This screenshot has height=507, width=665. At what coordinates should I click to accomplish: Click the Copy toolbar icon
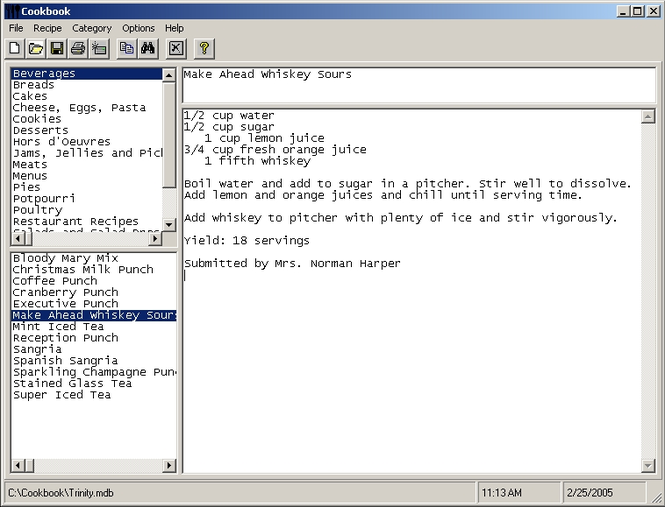tap(126, 48)
